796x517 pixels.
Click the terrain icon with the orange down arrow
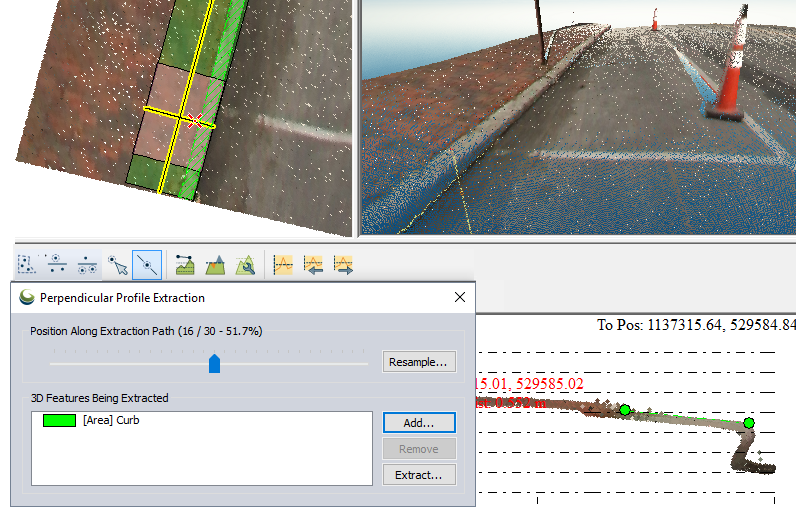(x=215, y=264)
